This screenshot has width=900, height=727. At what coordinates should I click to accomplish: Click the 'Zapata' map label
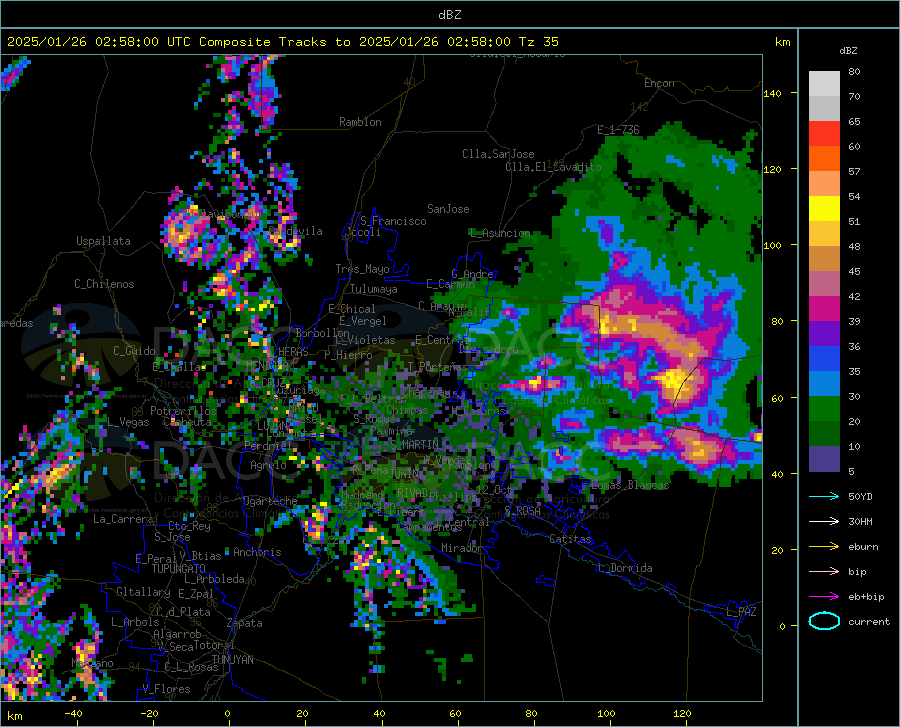click(245, 623)
